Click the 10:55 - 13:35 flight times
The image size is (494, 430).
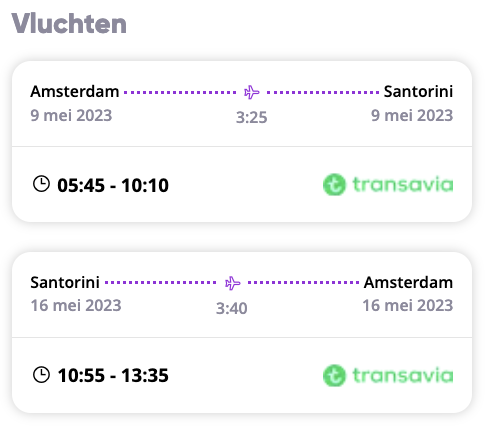pyautogui.click(x=113, y=376)
